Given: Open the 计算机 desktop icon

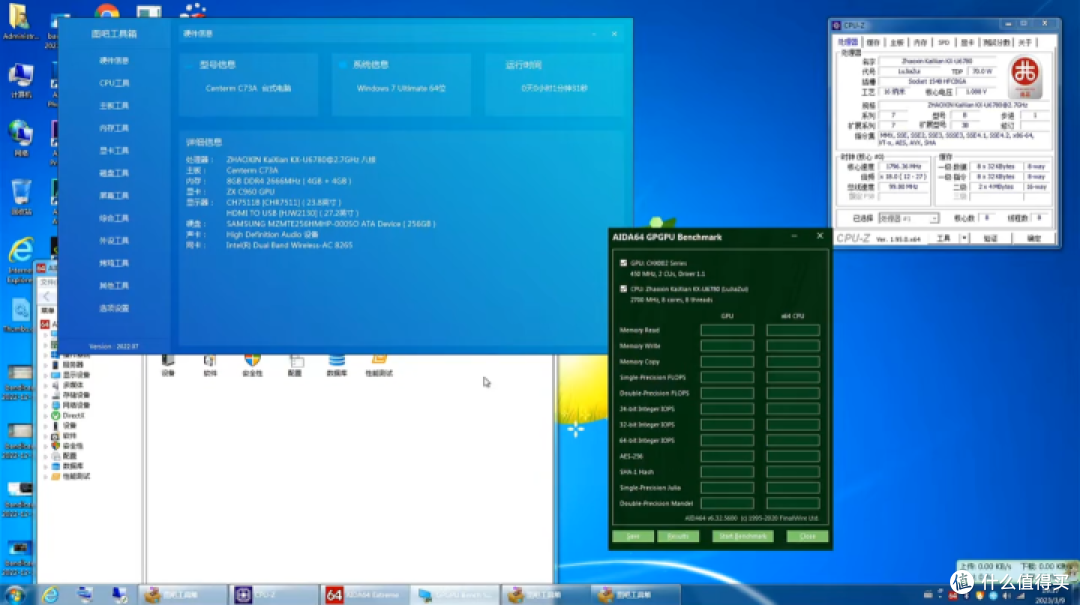Looking at the screenshot, I should click(21, 81).
